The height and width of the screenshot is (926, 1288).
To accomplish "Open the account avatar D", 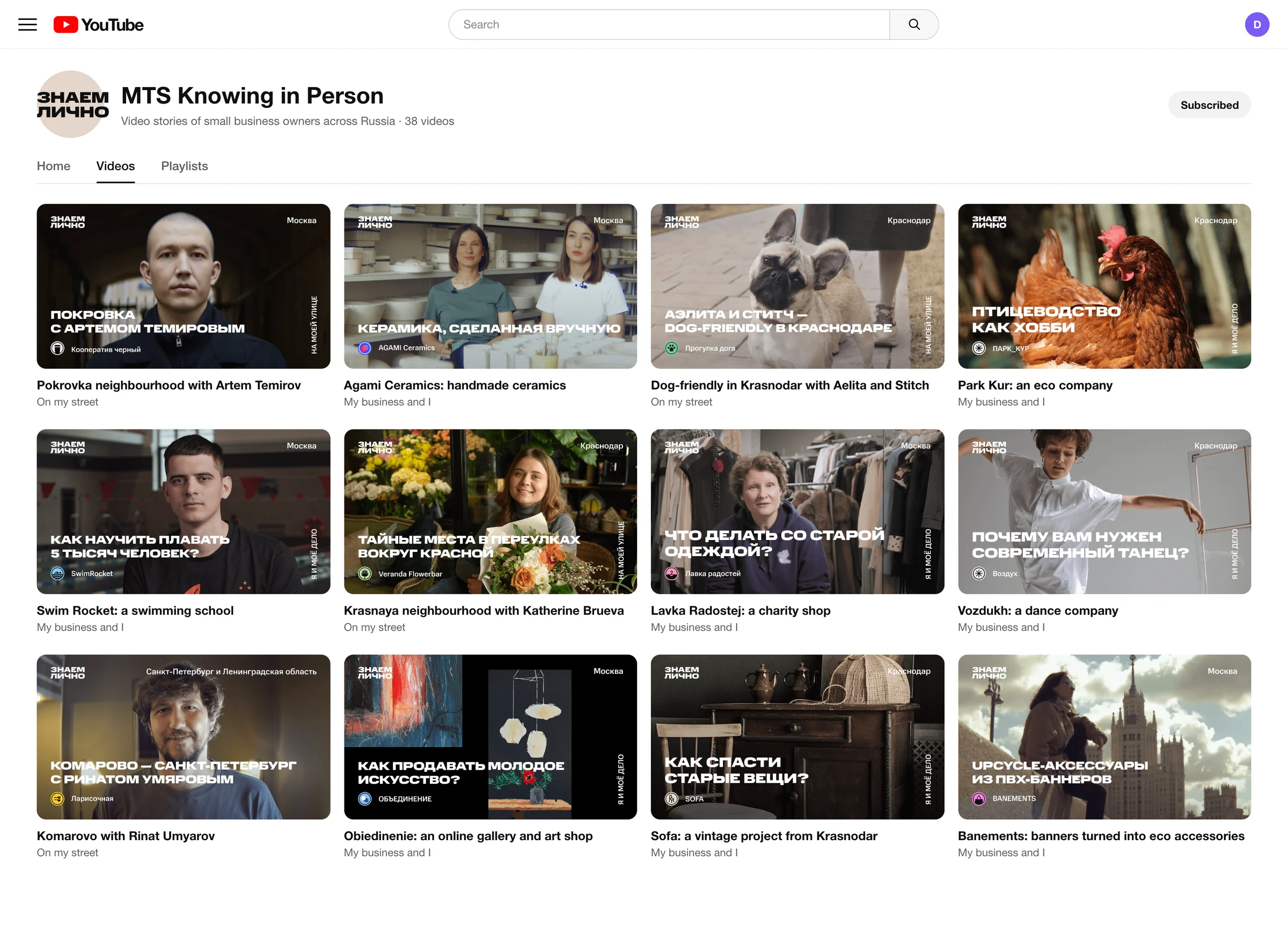I will click(x=1257, y=25).
